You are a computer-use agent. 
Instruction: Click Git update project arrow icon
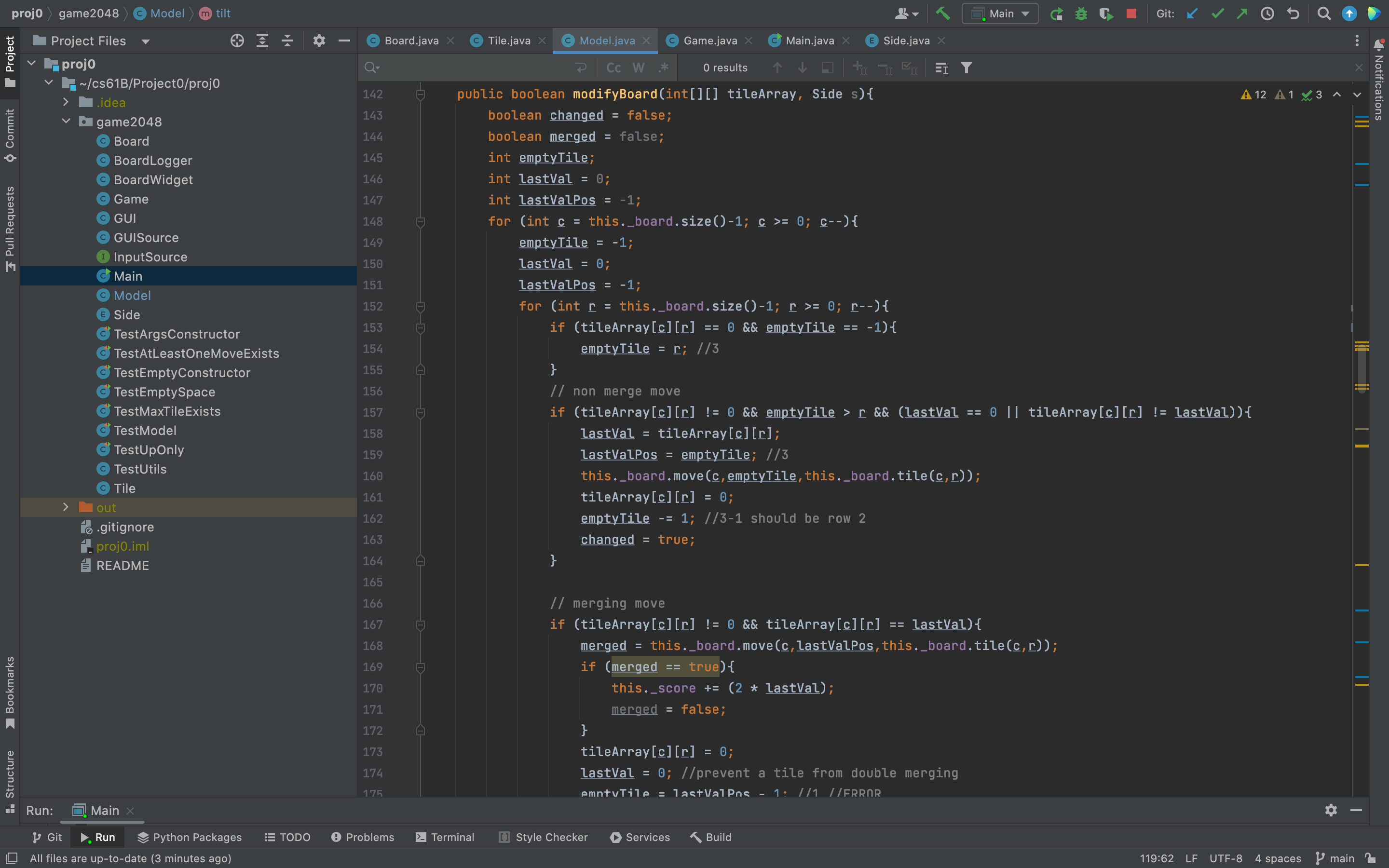point(1192,13)
